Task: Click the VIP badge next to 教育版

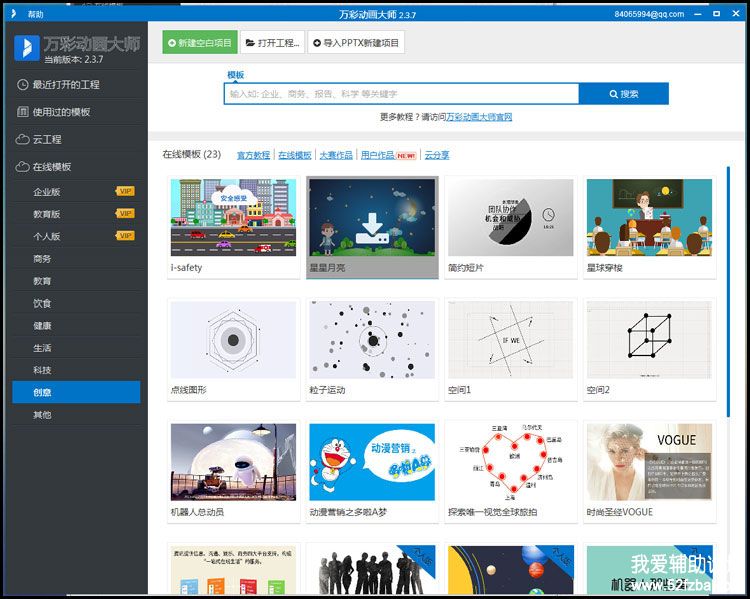Action: click(125, 214)
